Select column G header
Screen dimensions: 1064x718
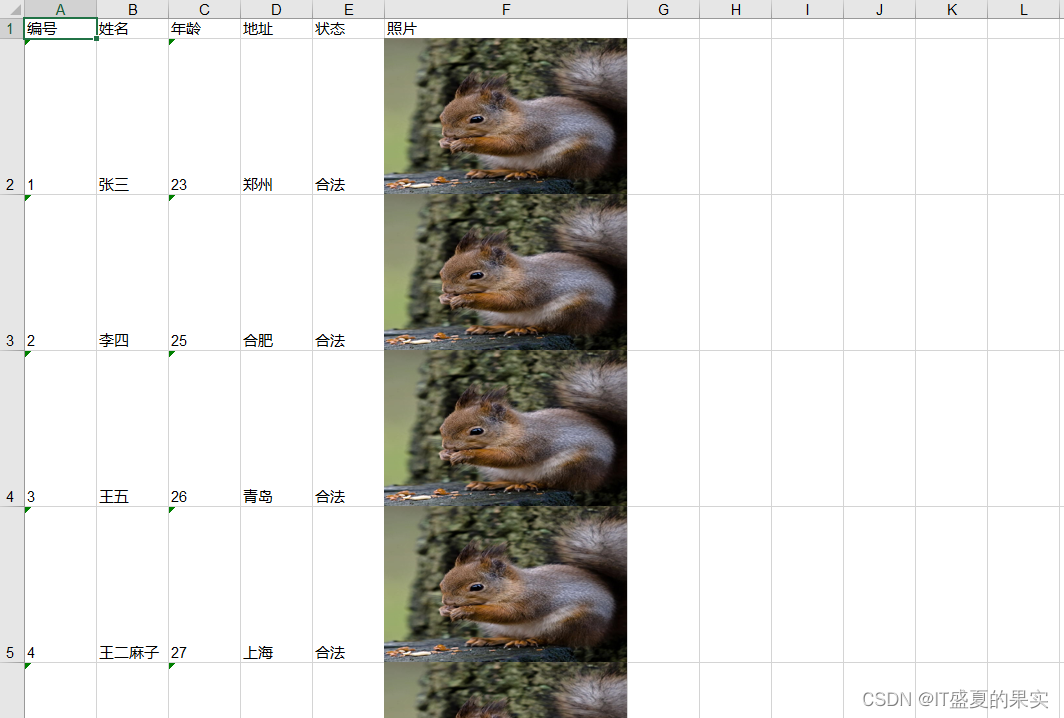[x=663, y=9]
